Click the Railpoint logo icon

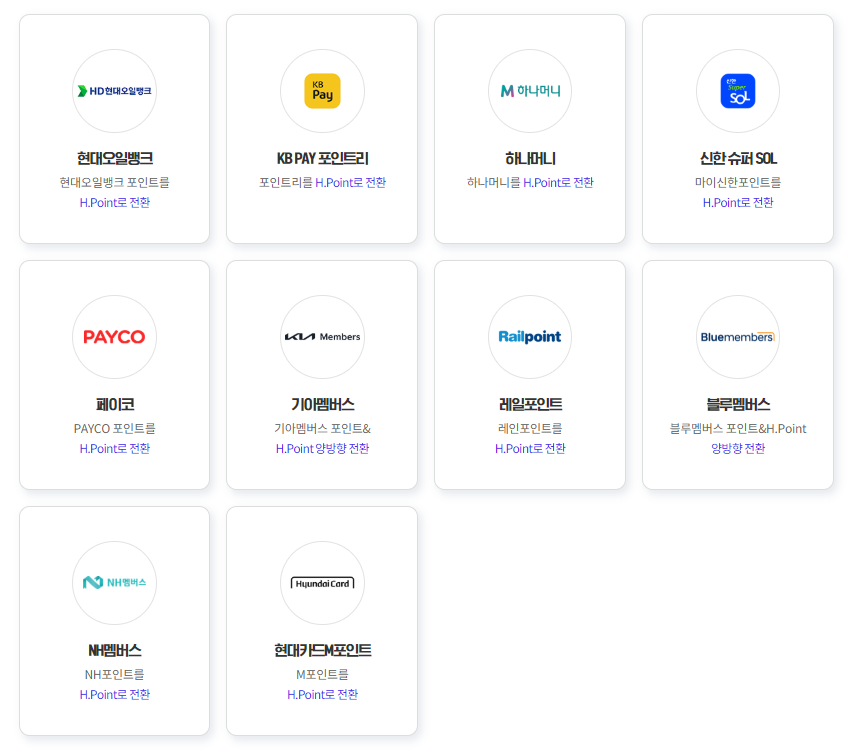(x=530, y=337)
